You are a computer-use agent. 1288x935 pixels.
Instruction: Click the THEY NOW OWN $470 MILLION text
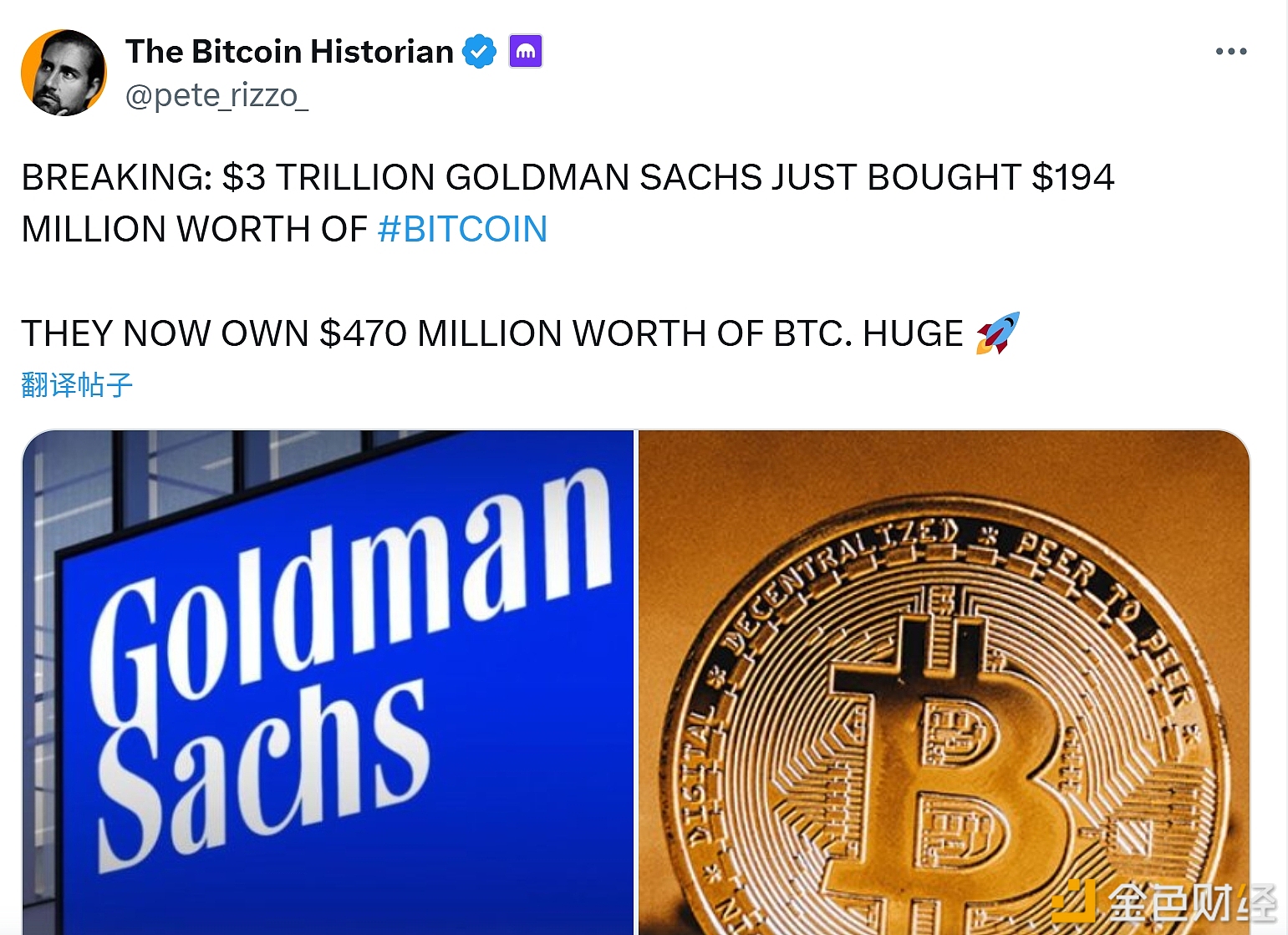[492, 333]
